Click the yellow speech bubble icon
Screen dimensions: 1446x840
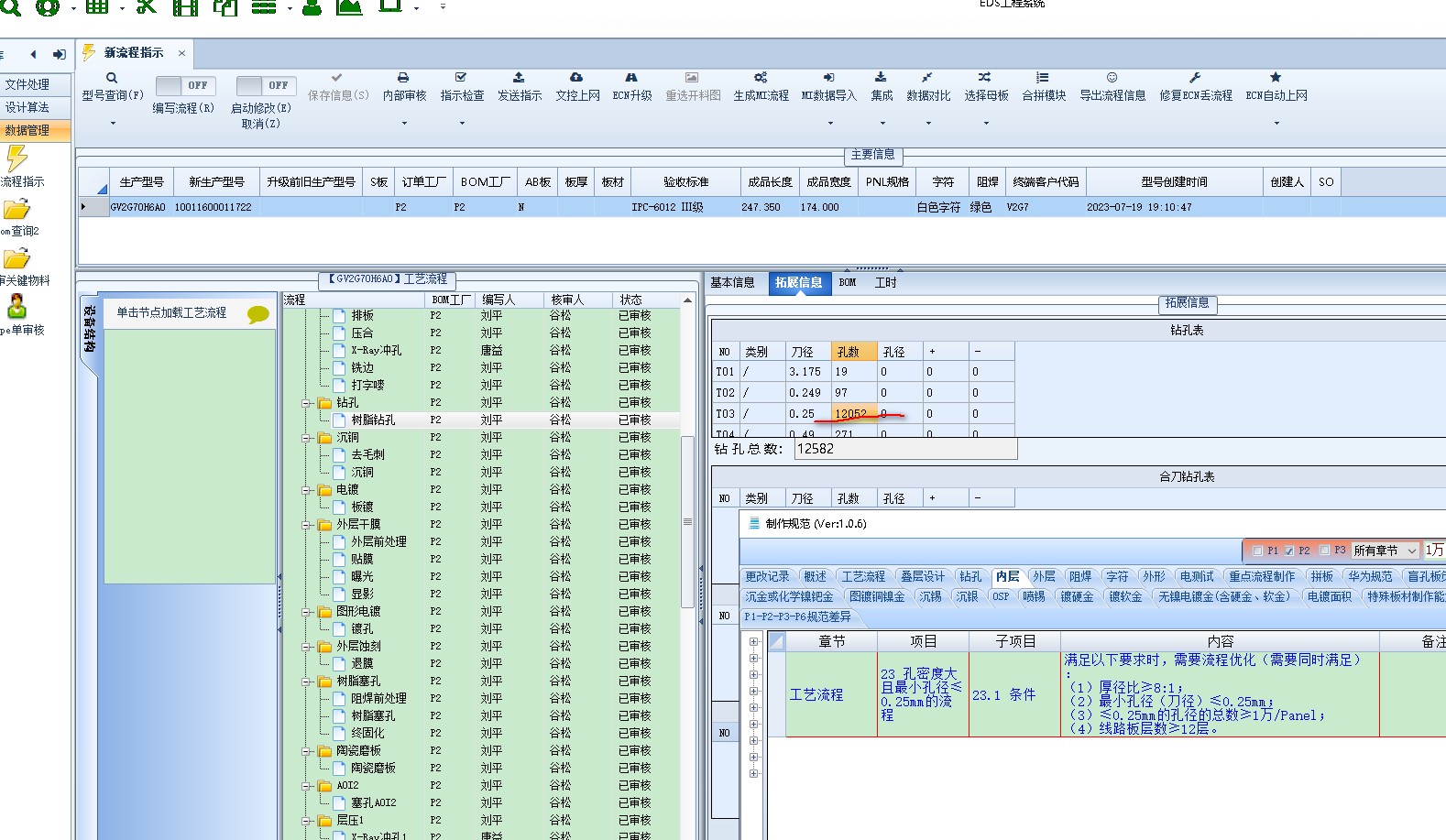click(258, 314)
